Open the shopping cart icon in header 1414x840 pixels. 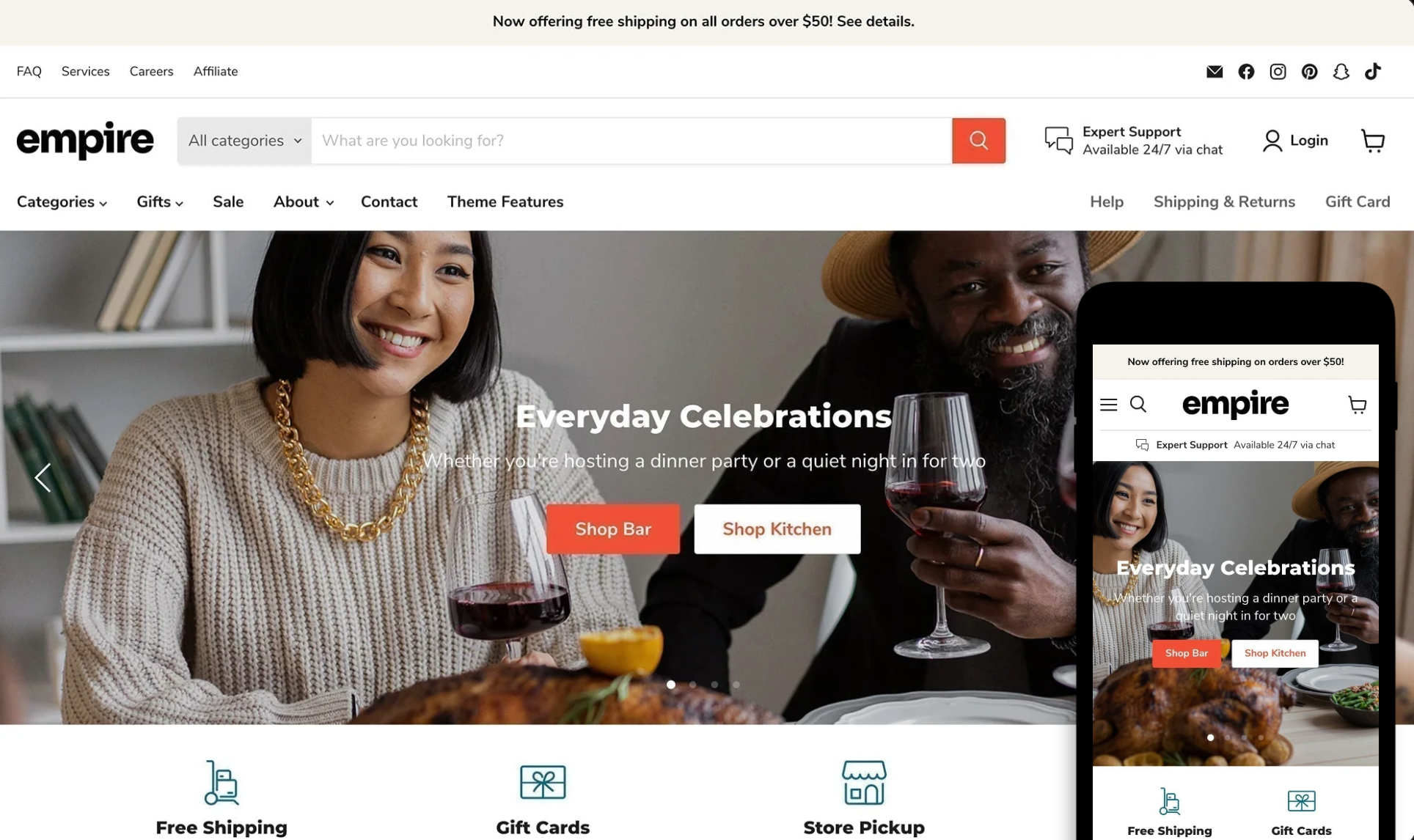(1373, 140)
